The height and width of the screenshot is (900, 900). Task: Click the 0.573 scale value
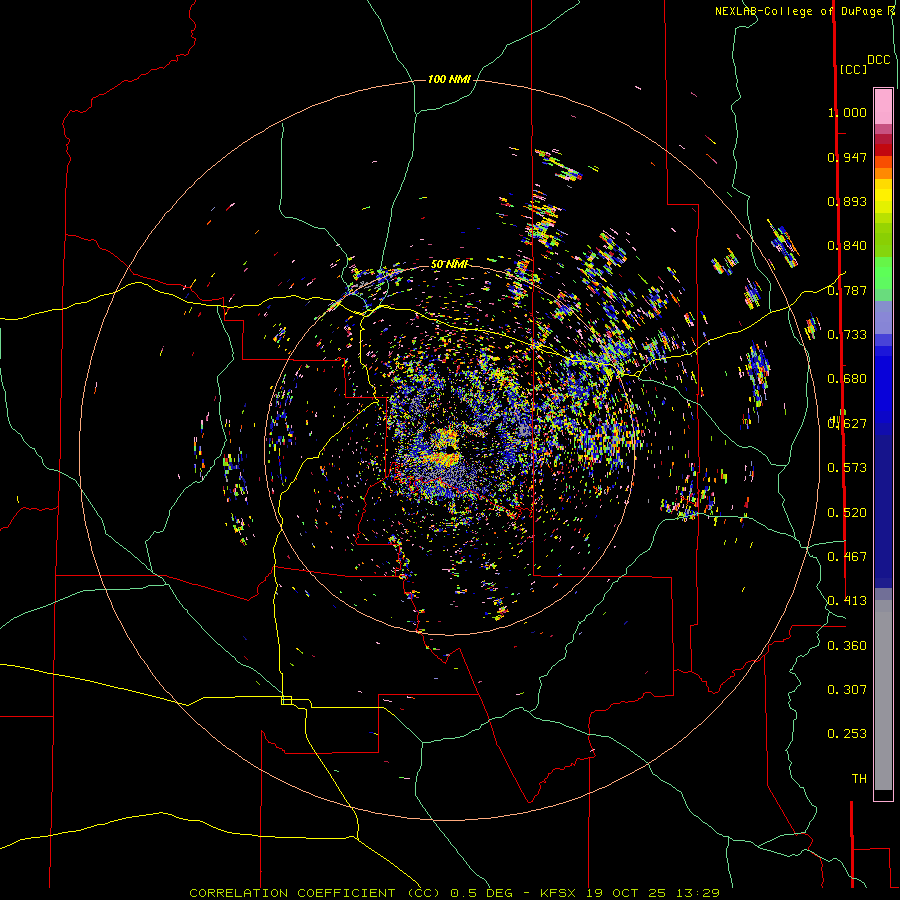tap(847, 468)
